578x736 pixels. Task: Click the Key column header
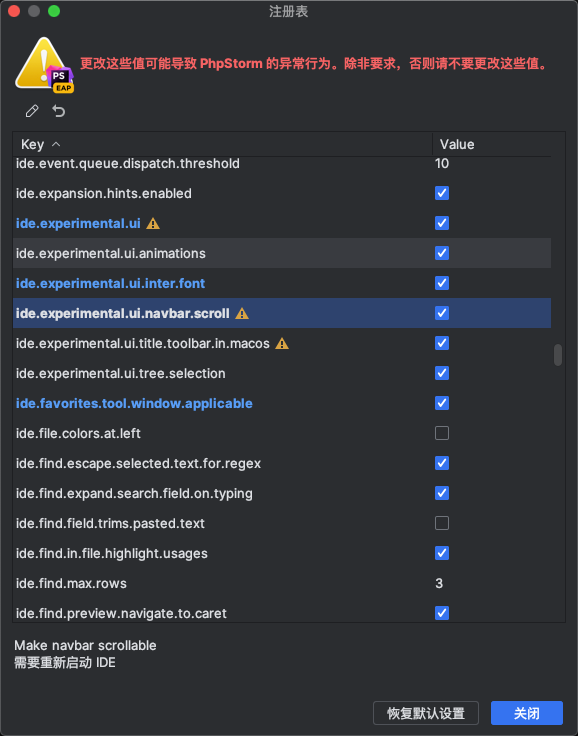point(223,144)
